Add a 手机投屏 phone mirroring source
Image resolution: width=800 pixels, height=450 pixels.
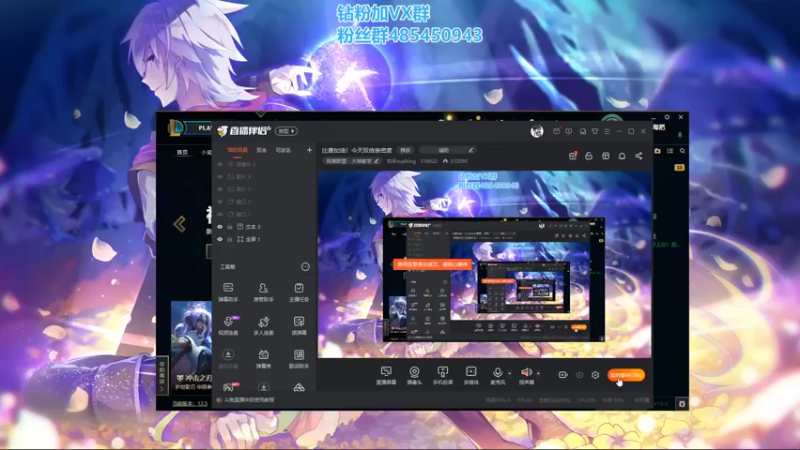click(x=443, y=376)
